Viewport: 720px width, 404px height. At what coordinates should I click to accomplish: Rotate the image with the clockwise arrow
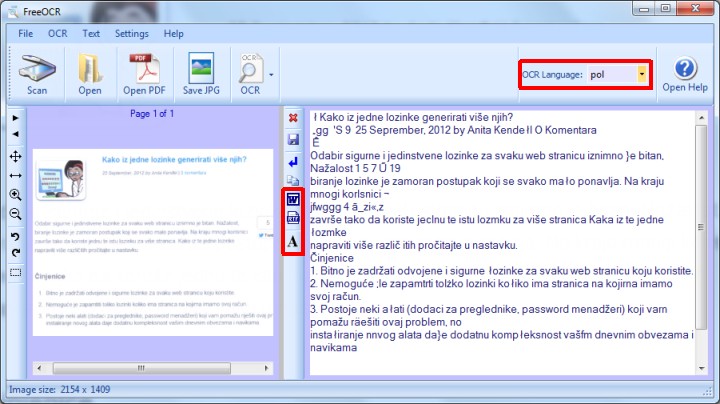coord(15,253)
